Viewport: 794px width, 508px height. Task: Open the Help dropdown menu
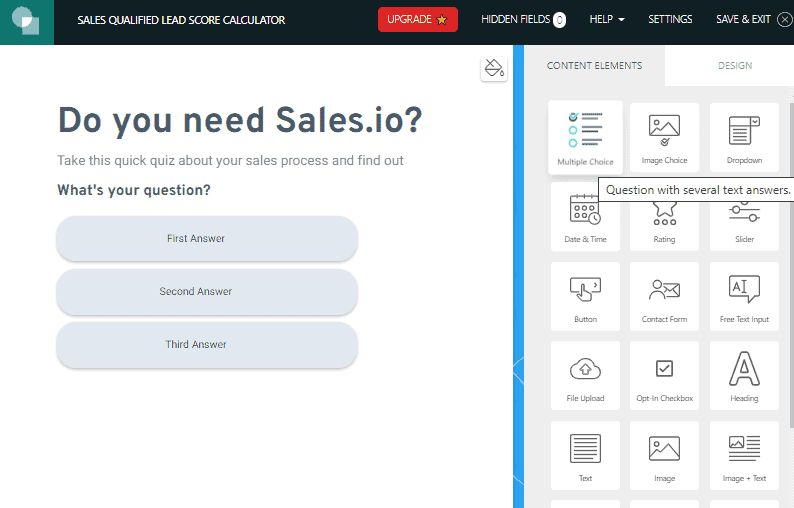click(607, 19)
